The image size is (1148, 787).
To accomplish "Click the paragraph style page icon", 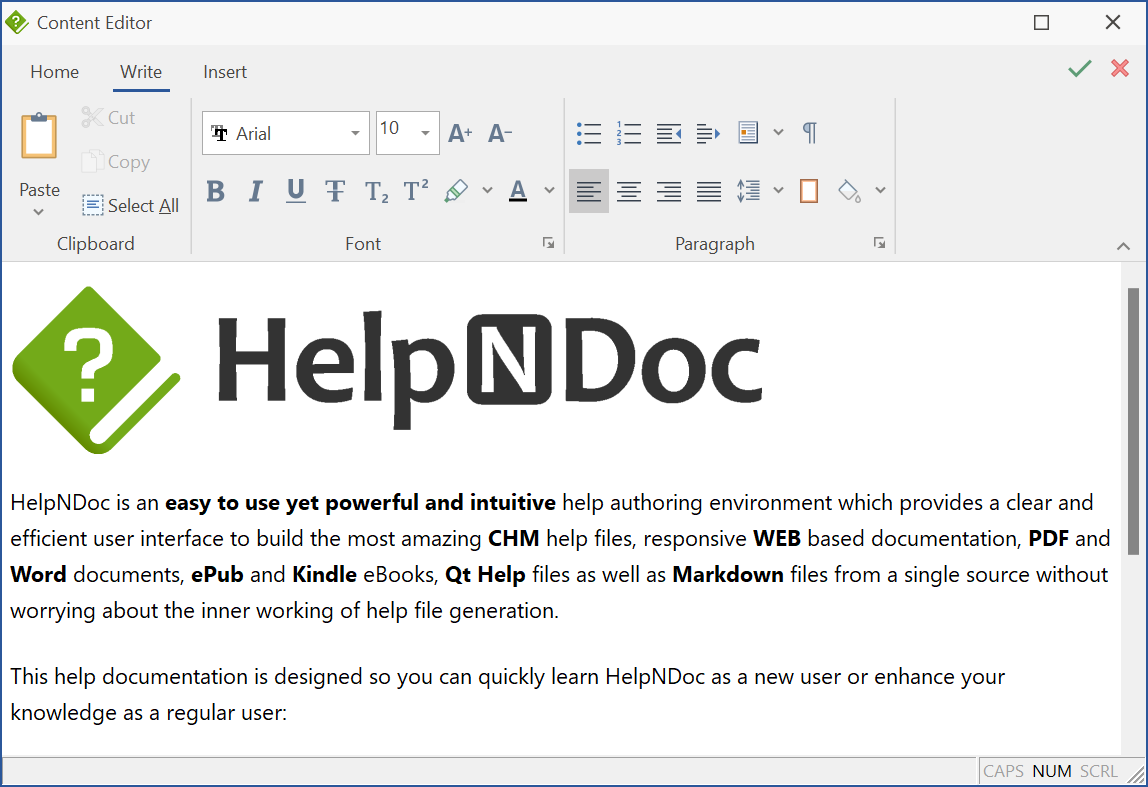I will tap(748, 133).
